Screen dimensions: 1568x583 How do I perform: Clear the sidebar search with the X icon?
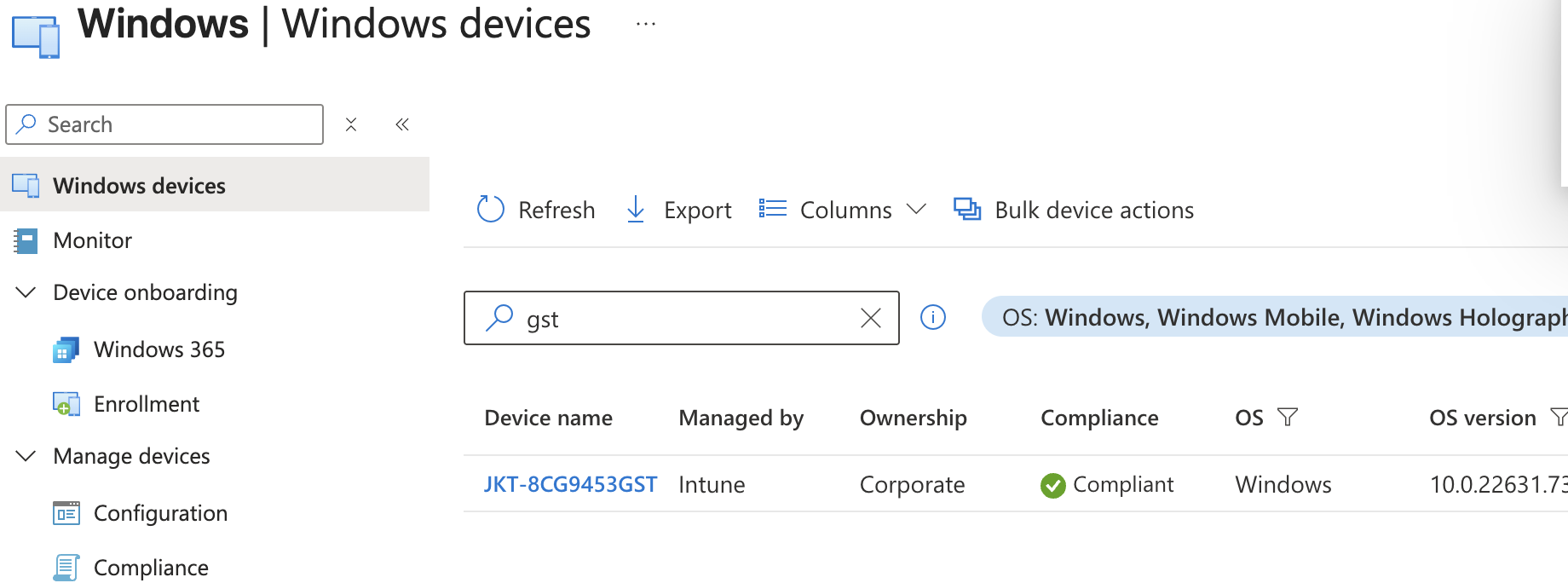coord(351,124)
